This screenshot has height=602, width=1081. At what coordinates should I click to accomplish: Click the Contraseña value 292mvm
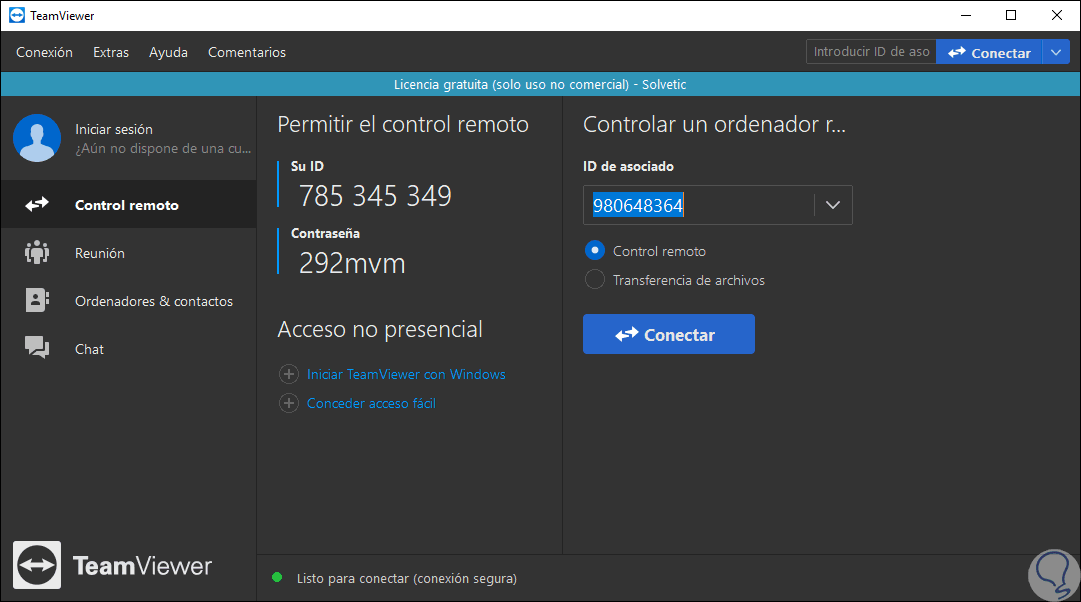(x=352, y=263)
